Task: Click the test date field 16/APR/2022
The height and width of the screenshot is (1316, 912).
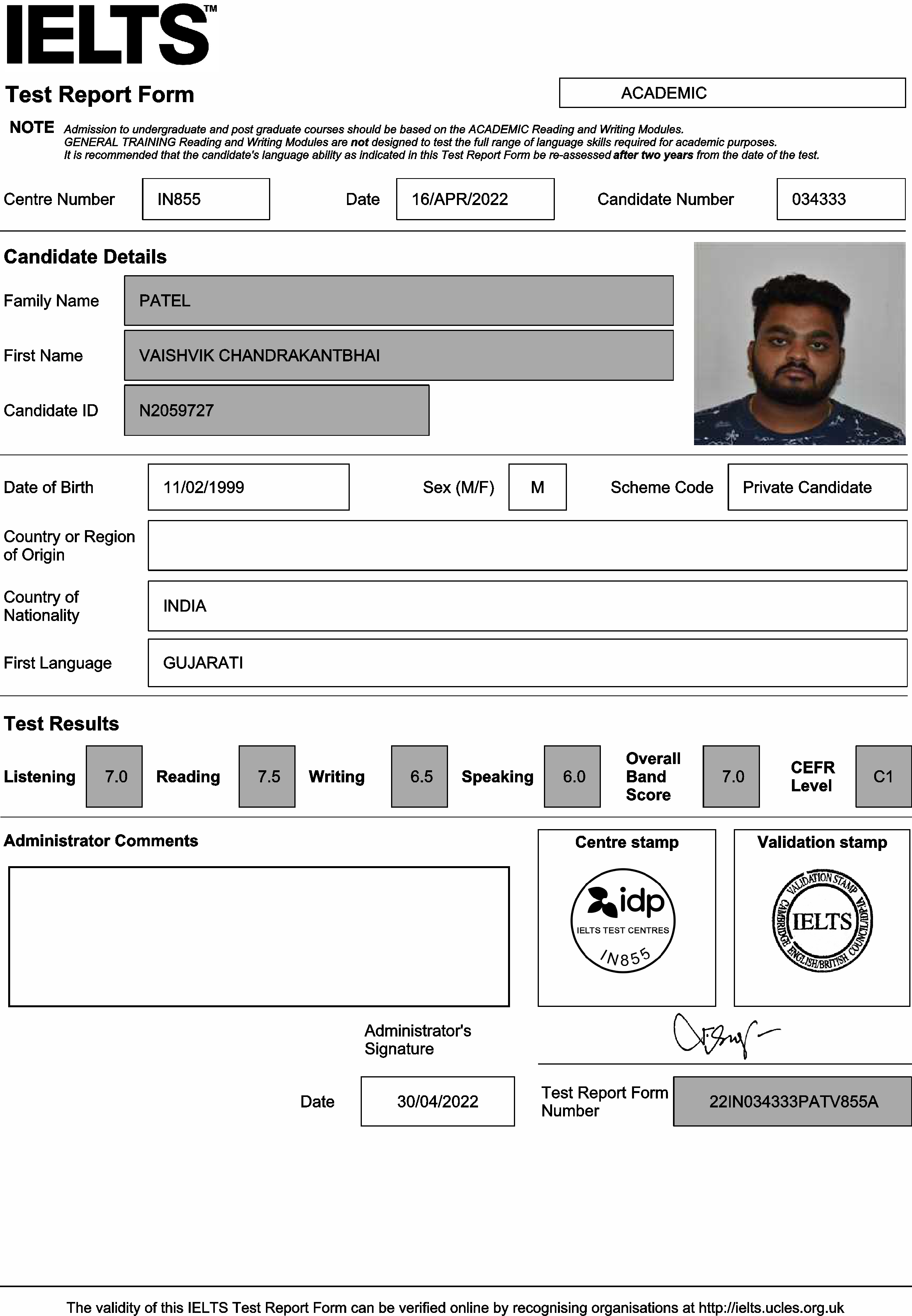Action: (x=475, y=199)
